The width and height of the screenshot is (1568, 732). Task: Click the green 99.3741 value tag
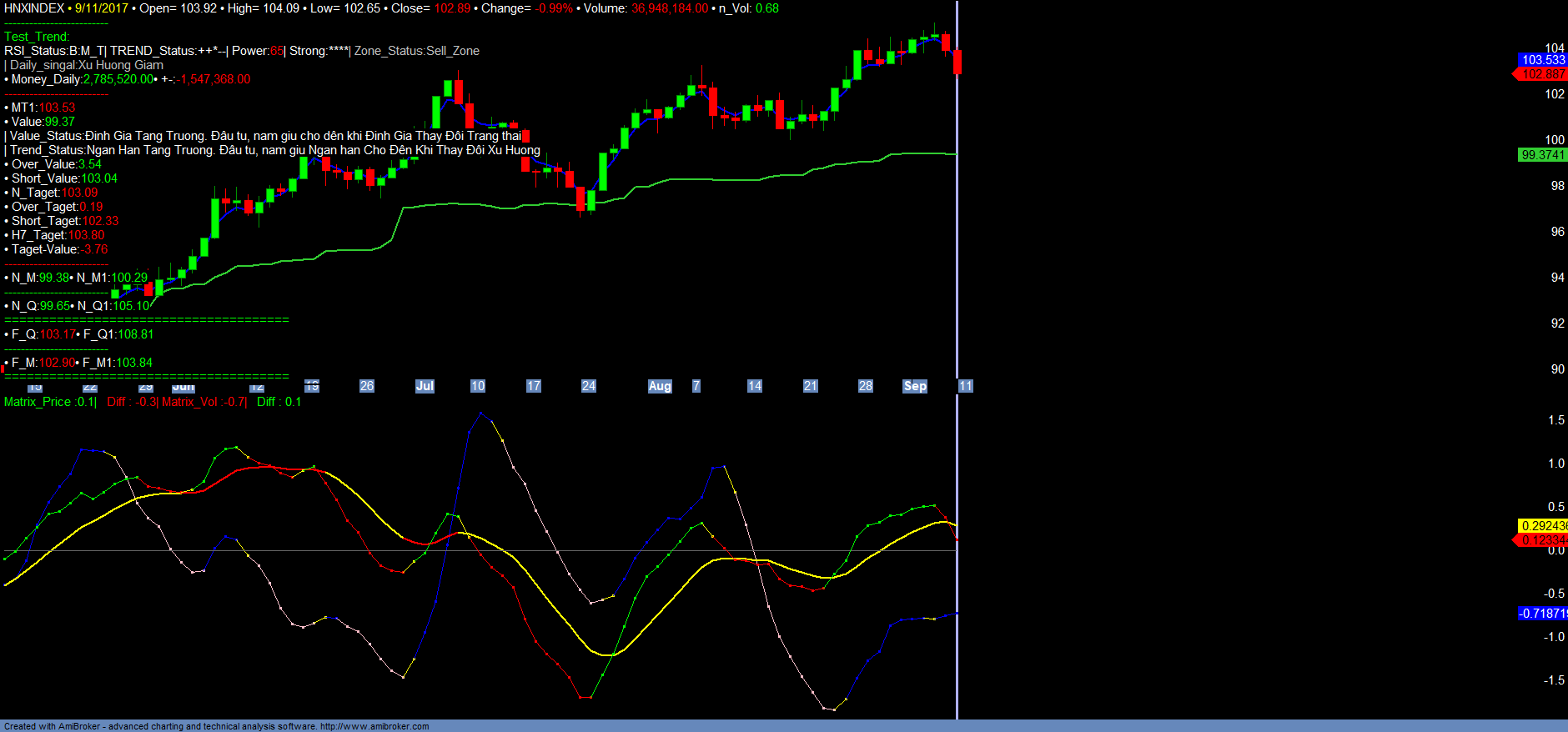[1543, 155]
